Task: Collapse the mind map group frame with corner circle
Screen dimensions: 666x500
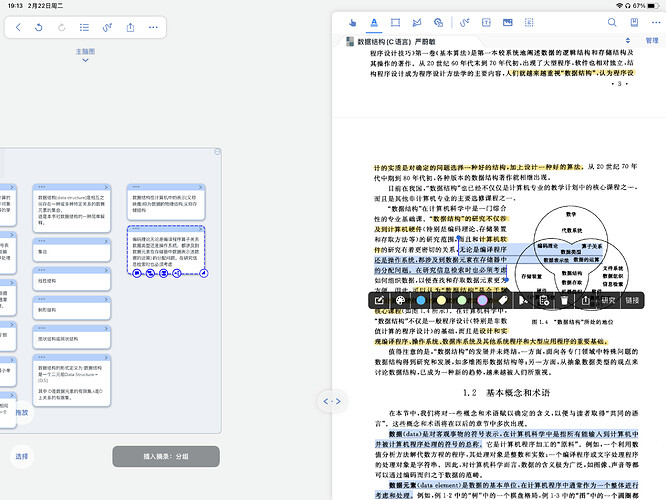Action: (217, 152)
